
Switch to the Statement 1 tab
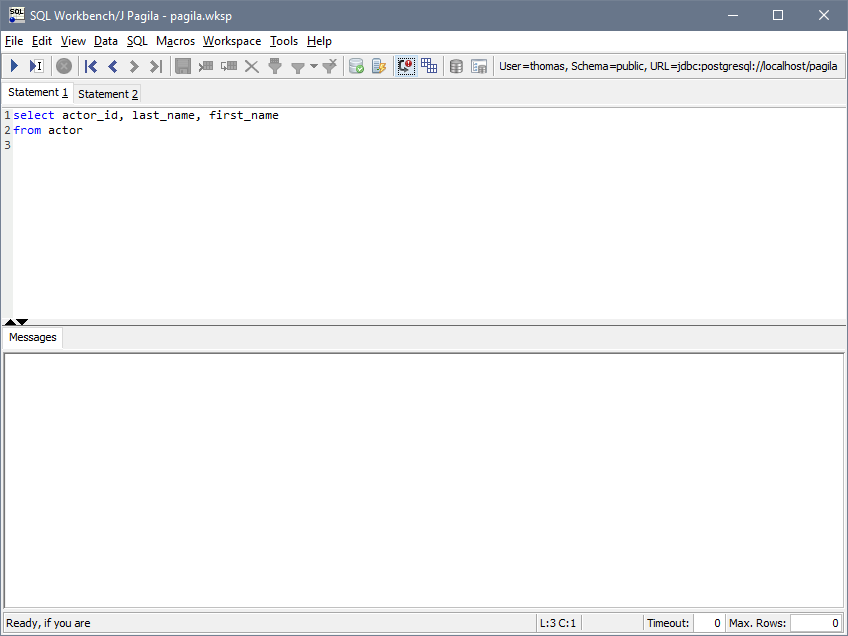pos(38,92)
